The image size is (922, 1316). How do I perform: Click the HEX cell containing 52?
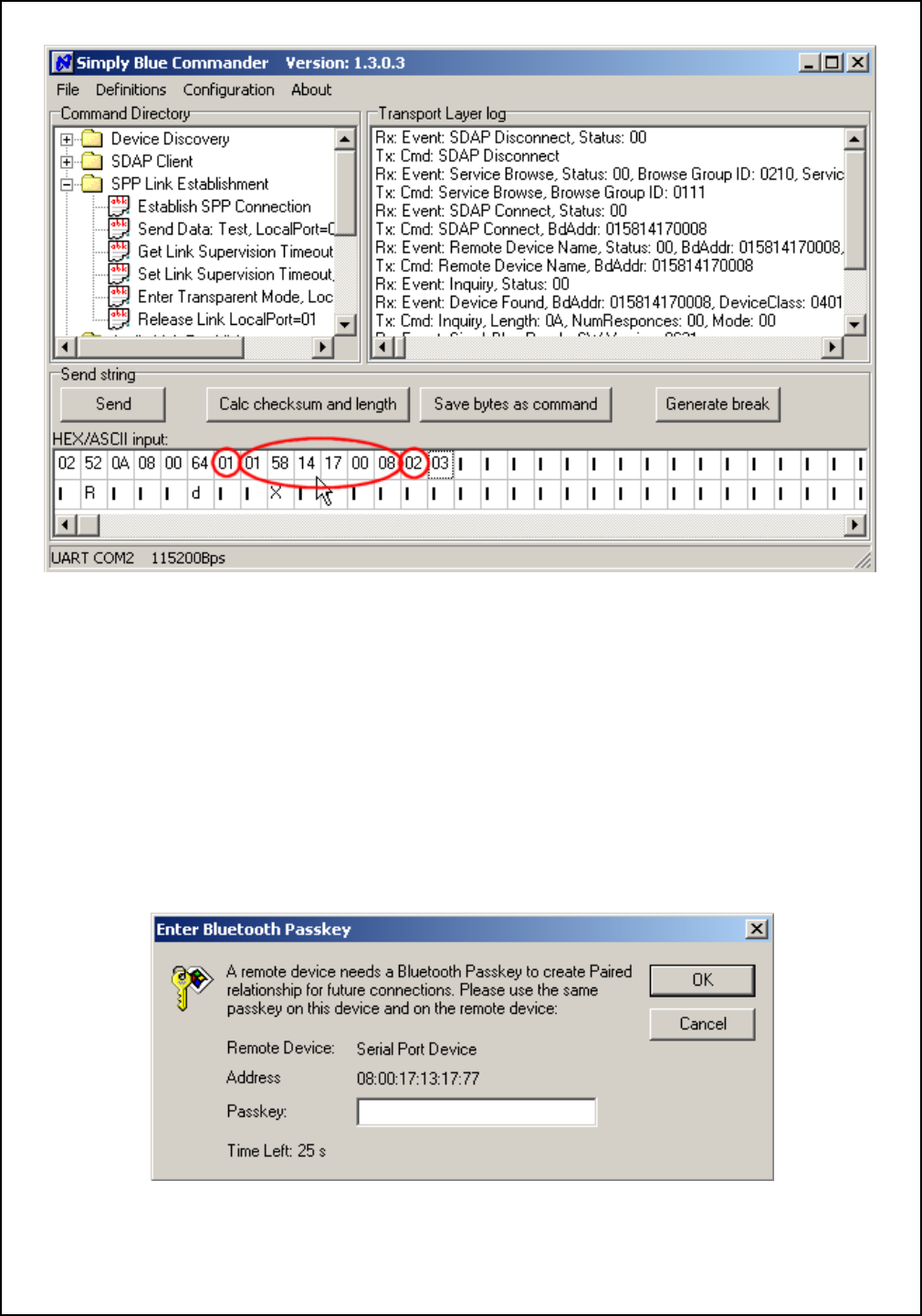(x=93, y=464)
